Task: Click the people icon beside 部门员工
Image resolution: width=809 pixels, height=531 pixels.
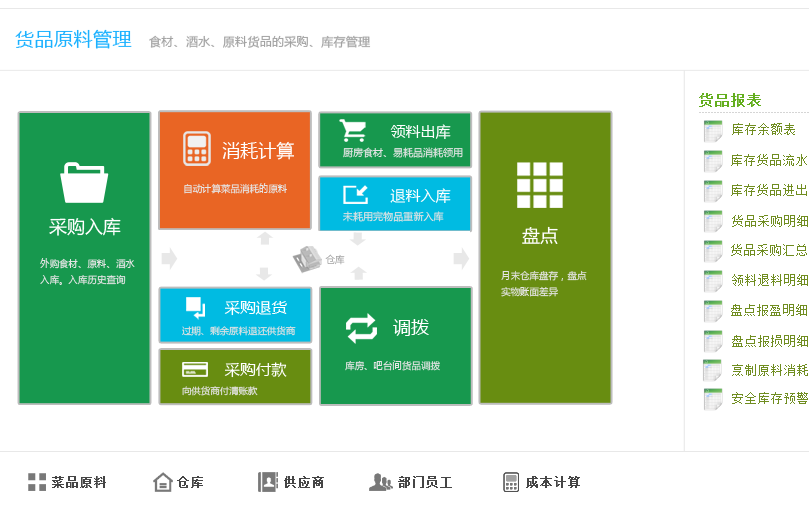Action: 381,482
